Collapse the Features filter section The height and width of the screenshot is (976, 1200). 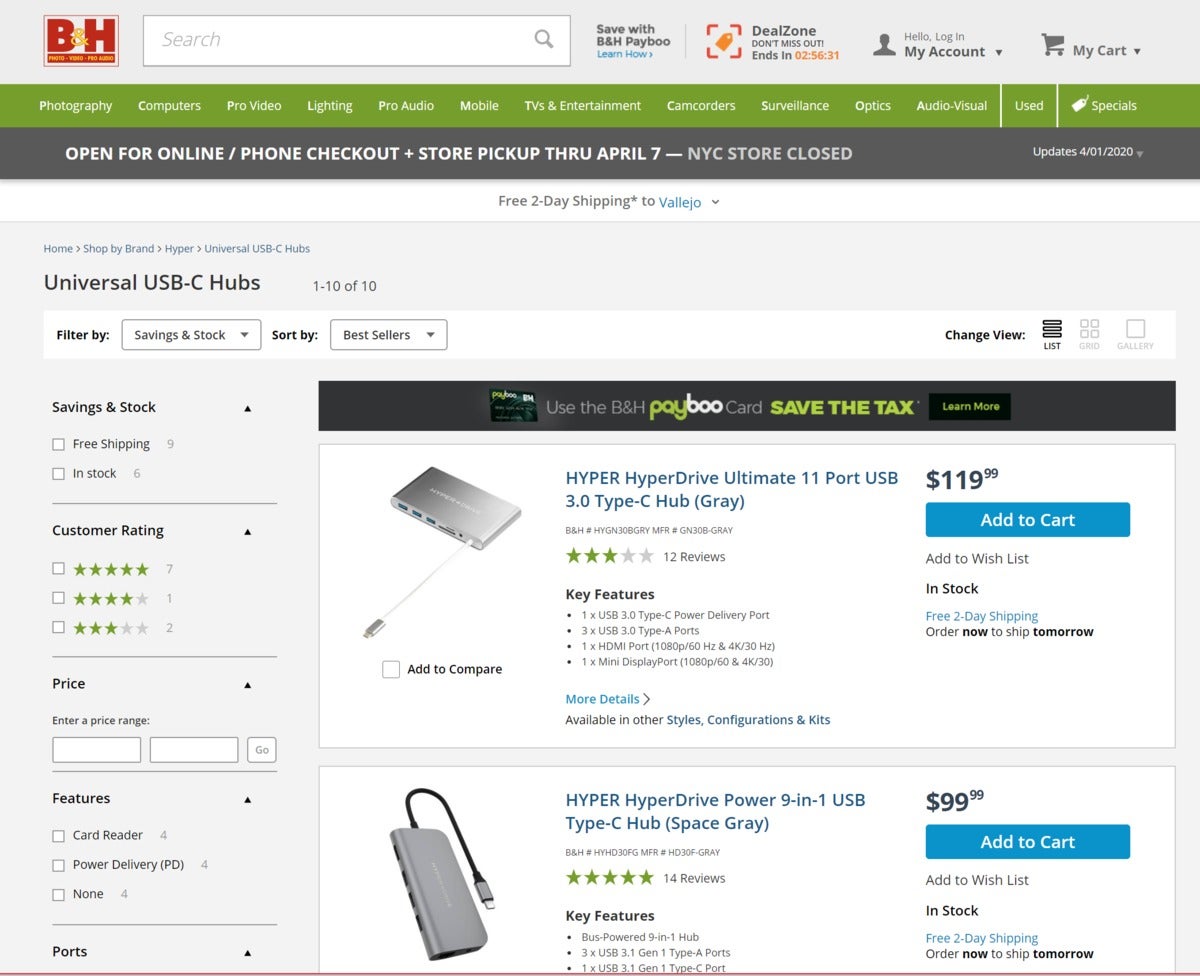point(248,800)
